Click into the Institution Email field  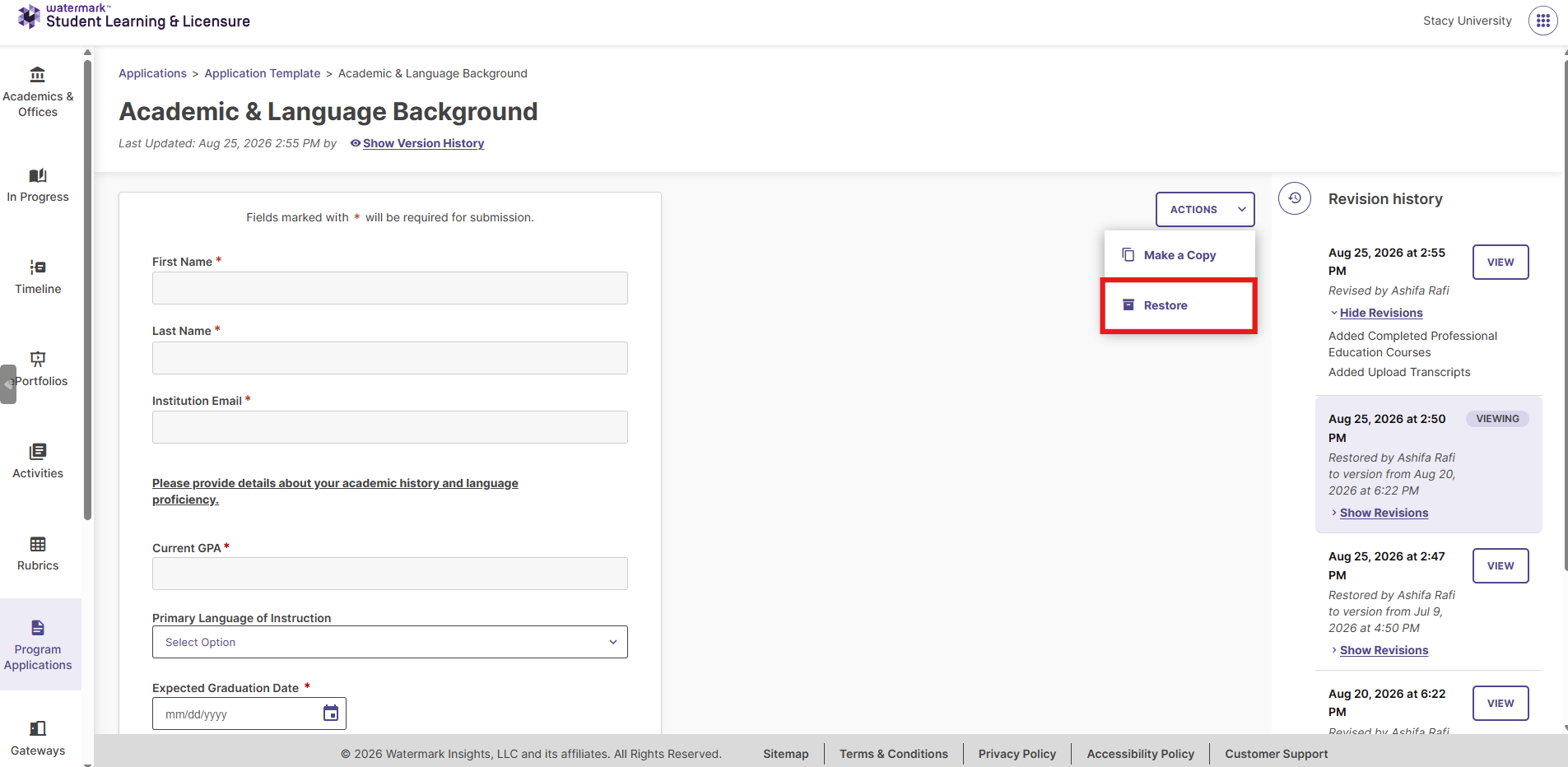tap(390, 427)
